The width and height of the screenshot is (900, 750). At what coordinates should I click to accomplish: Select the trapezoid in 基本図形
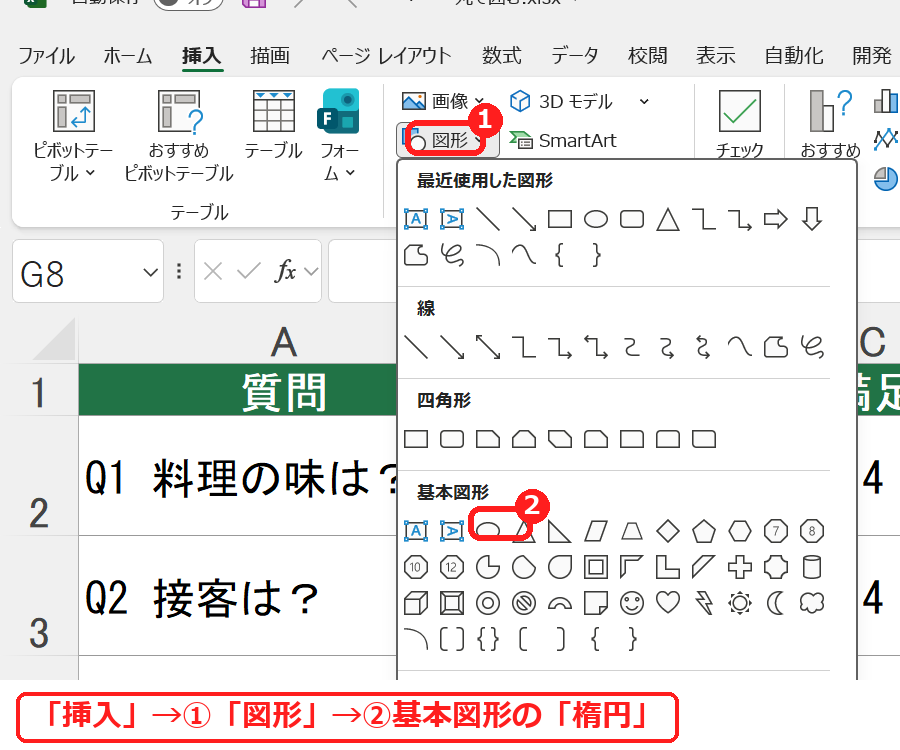tap(632, 531)
